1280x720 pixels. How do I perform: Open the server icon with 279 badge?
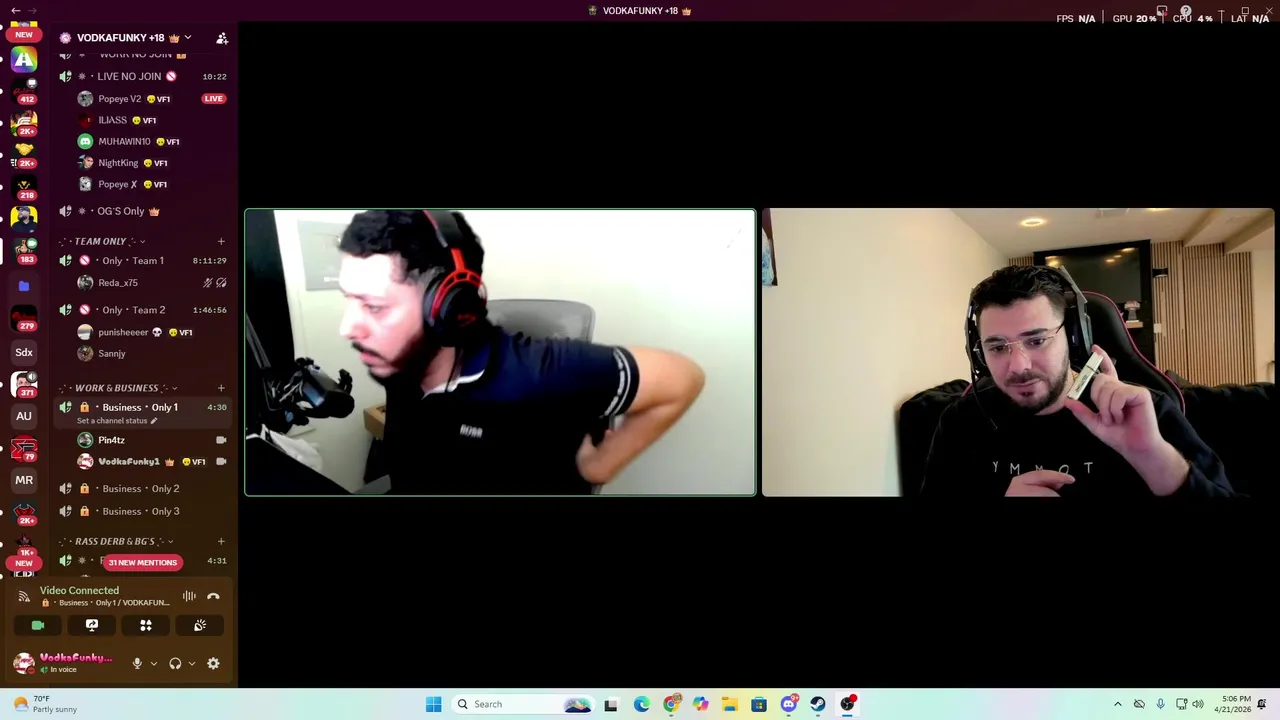24,319
